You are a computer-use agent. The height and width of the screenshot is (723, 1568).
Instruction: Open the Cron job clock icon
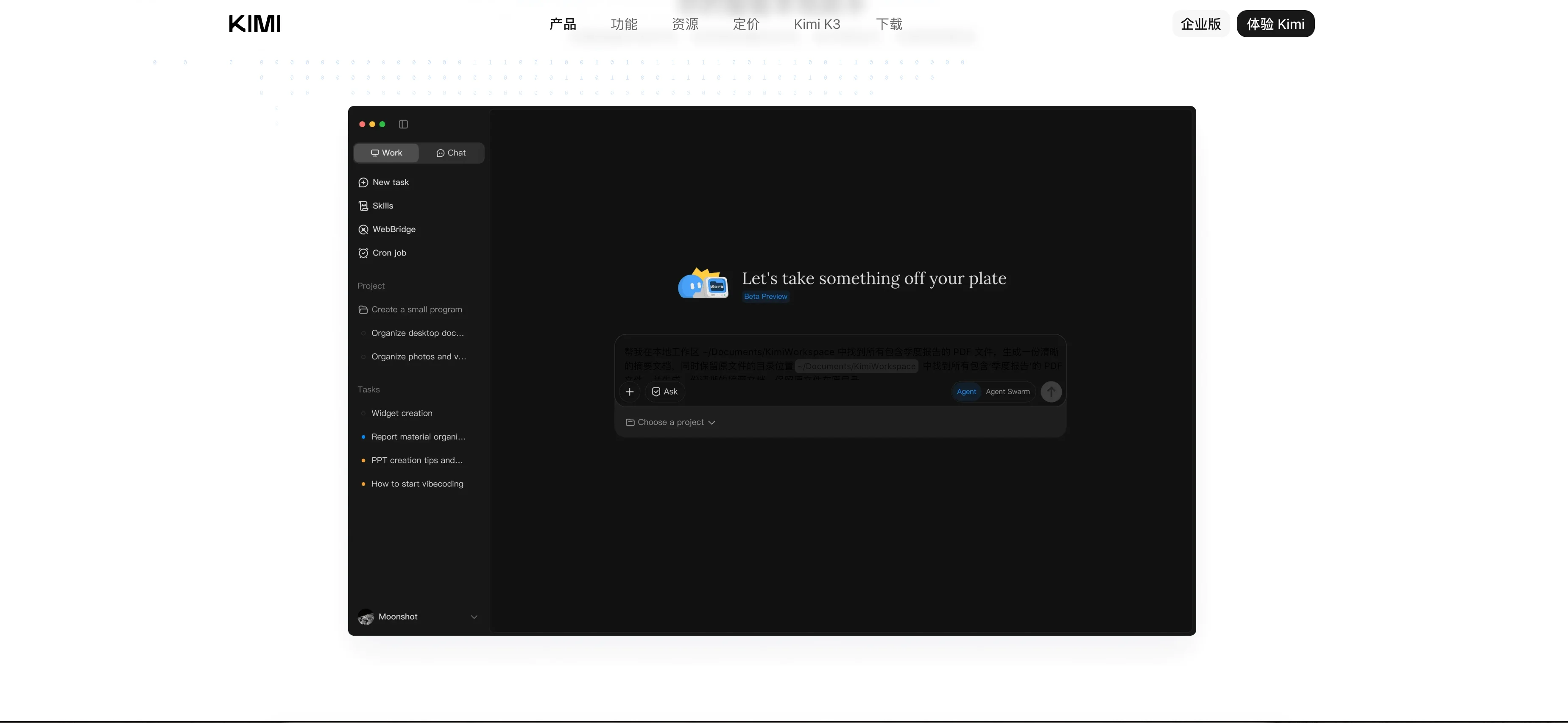tap(363, 253)
